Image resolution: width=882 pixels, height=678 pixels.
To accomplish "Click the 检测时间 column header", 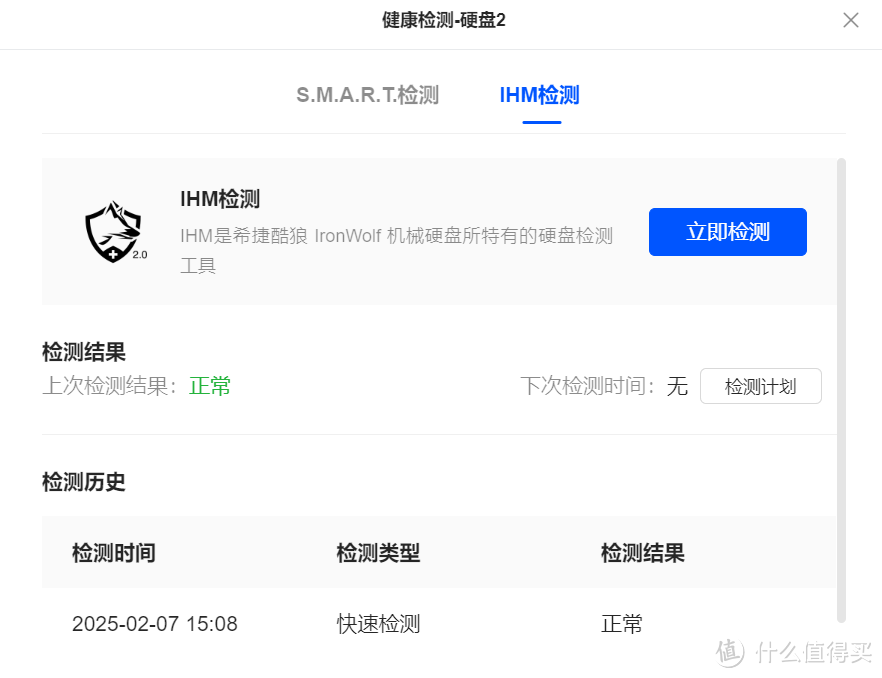I will 113,553.
